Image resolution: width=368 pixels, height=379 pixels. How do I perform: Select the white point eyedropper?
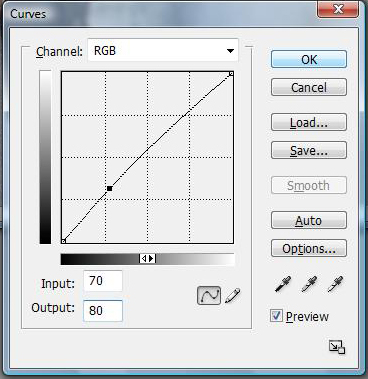[335, 284]
